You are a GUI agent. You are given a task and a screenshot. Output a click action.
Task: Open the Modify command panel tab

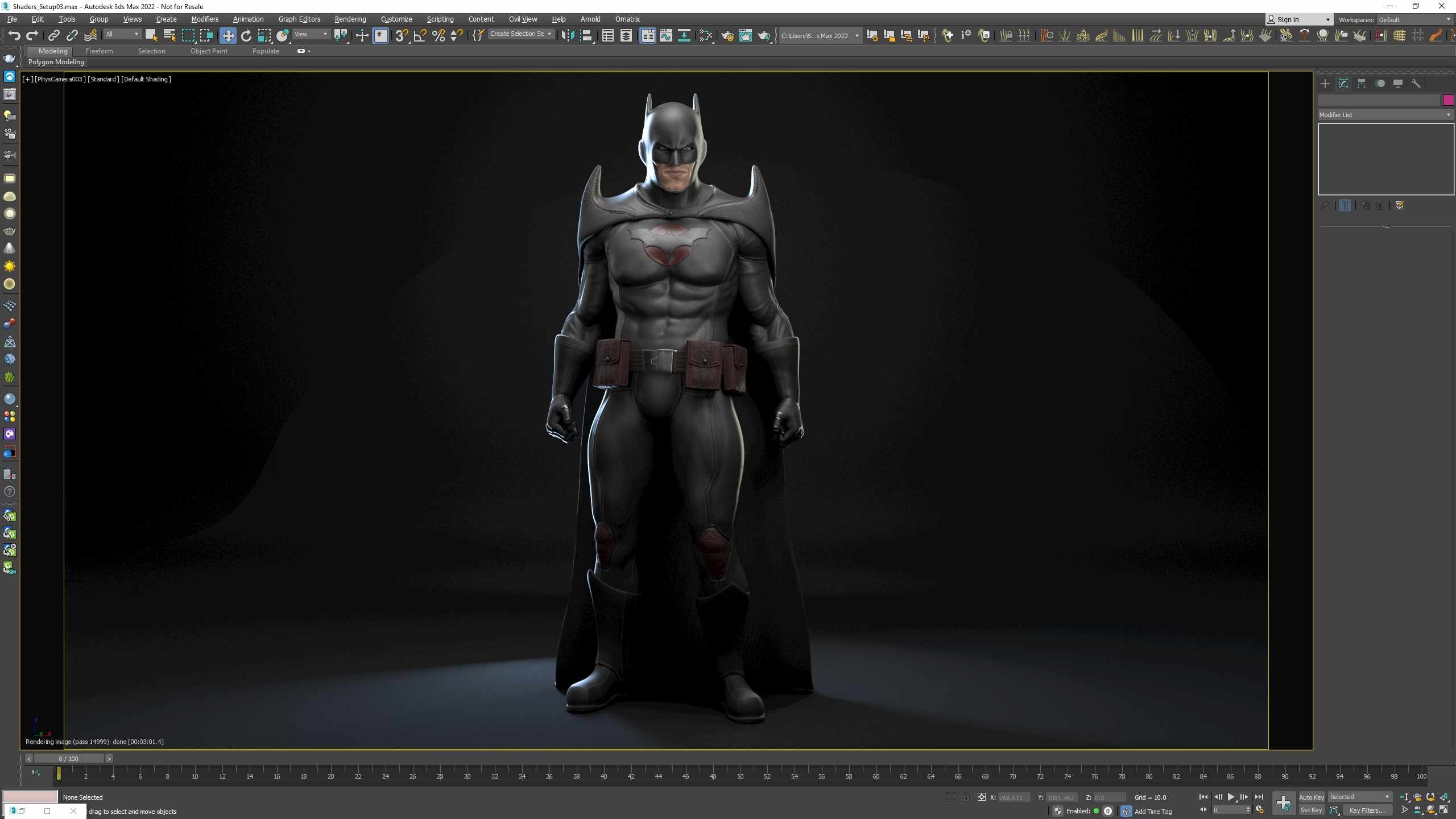tap(1343, 84)
